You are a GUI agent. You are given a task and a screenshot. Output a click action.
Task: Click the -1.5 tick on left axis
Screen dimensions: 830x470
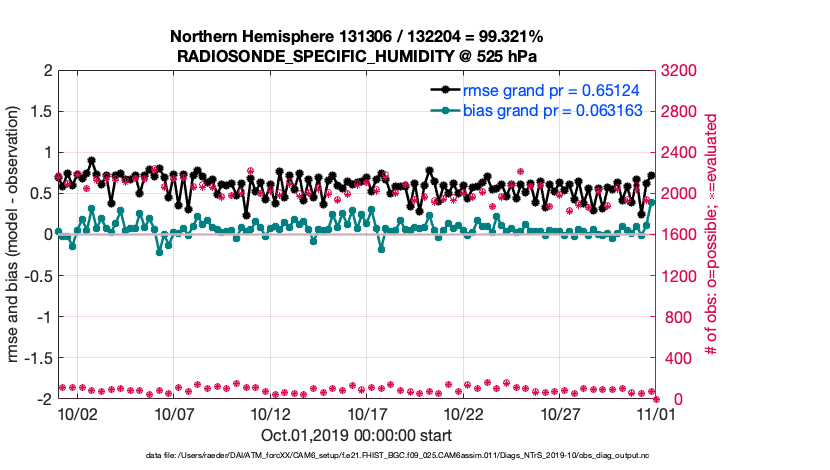tap(39, 358)
